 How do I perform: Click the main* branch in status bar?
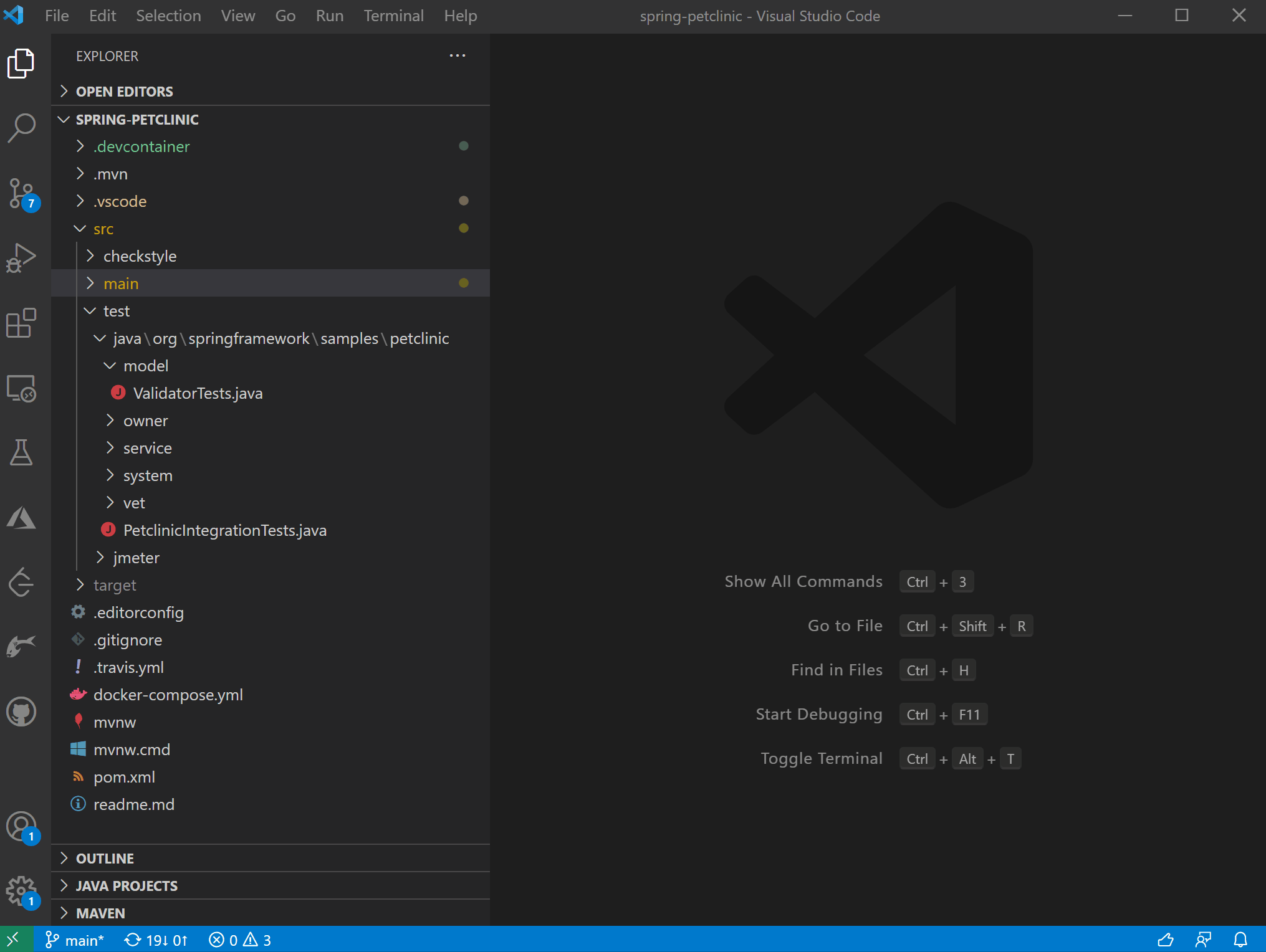click(x=75, y=940)
